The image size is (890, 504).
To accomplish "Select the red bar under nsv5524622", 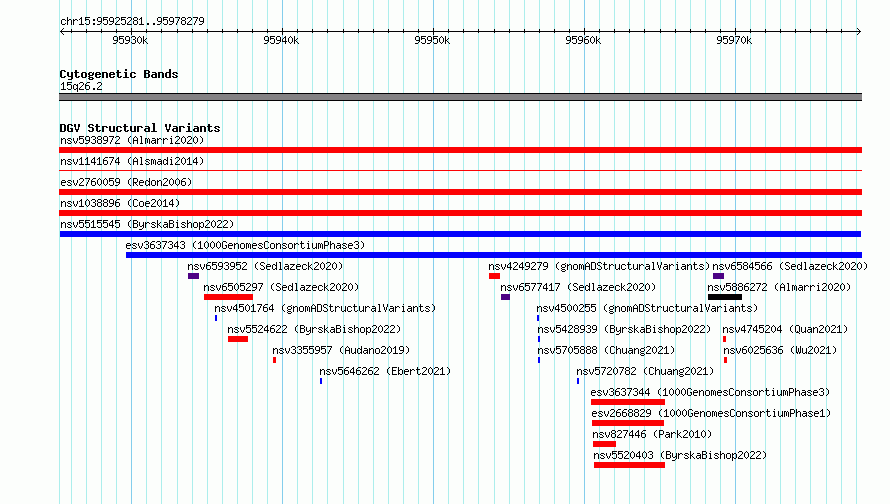I will [x=238, y=339].
